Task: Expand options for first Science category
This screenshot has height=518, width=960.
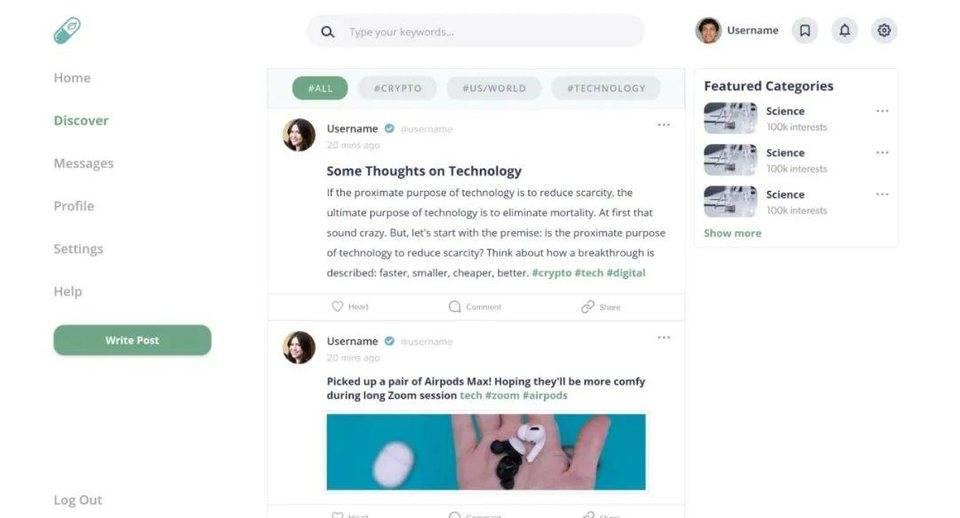Action: coord(882,111)
